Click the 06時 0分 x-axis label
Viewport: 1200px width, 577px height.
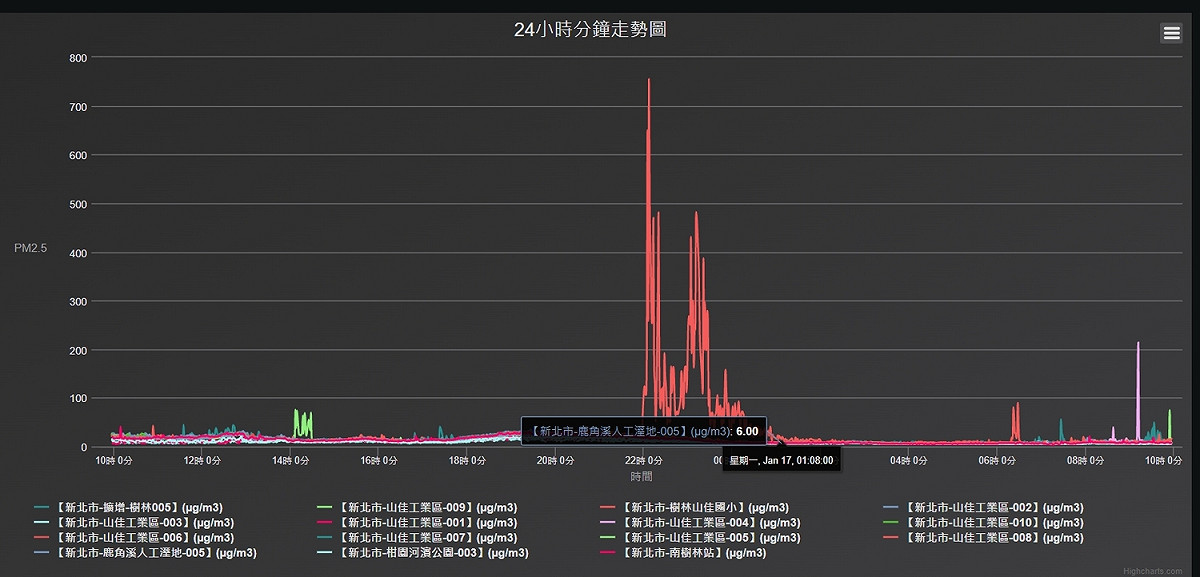(x=996, y=460)
